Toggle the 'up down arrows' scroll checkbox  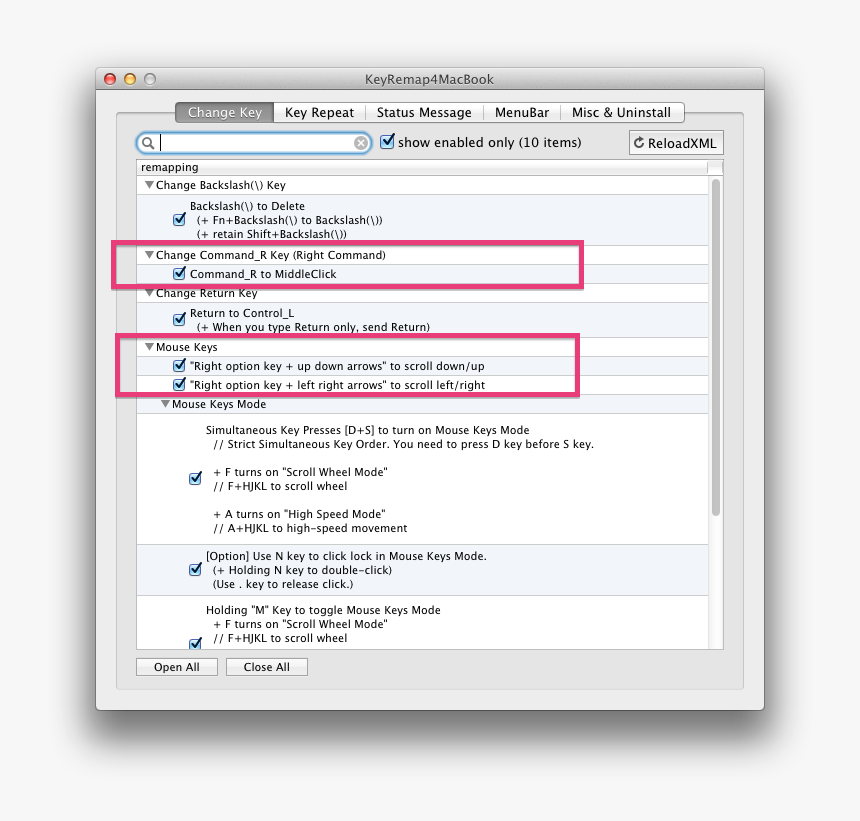click(179, 365)
